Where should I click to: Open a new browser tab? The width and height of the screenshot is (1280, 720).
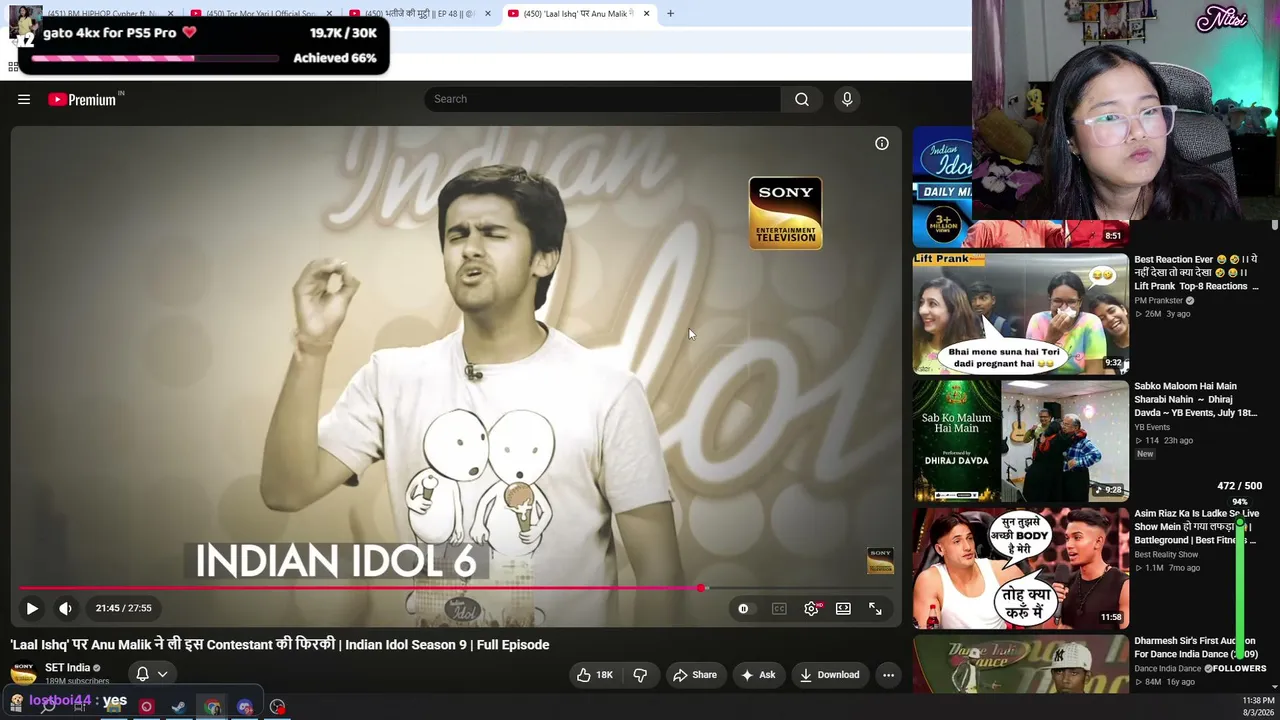tap(671, 14)
